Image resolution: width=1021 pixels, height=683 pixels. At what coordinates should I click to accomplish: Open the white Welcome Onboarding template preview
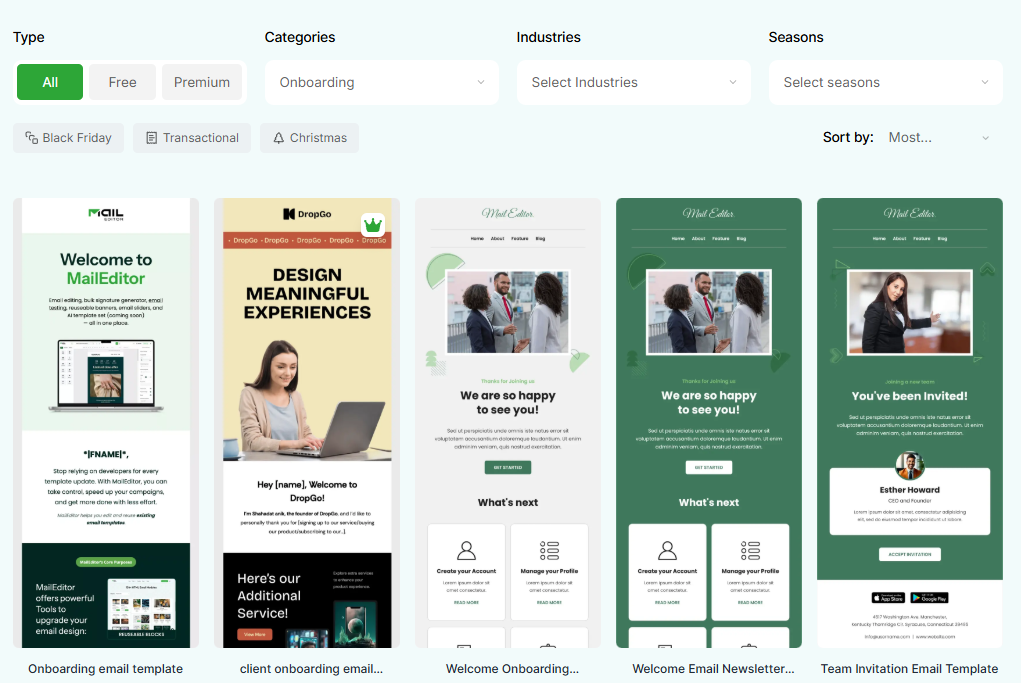click(x=508, y=423)
